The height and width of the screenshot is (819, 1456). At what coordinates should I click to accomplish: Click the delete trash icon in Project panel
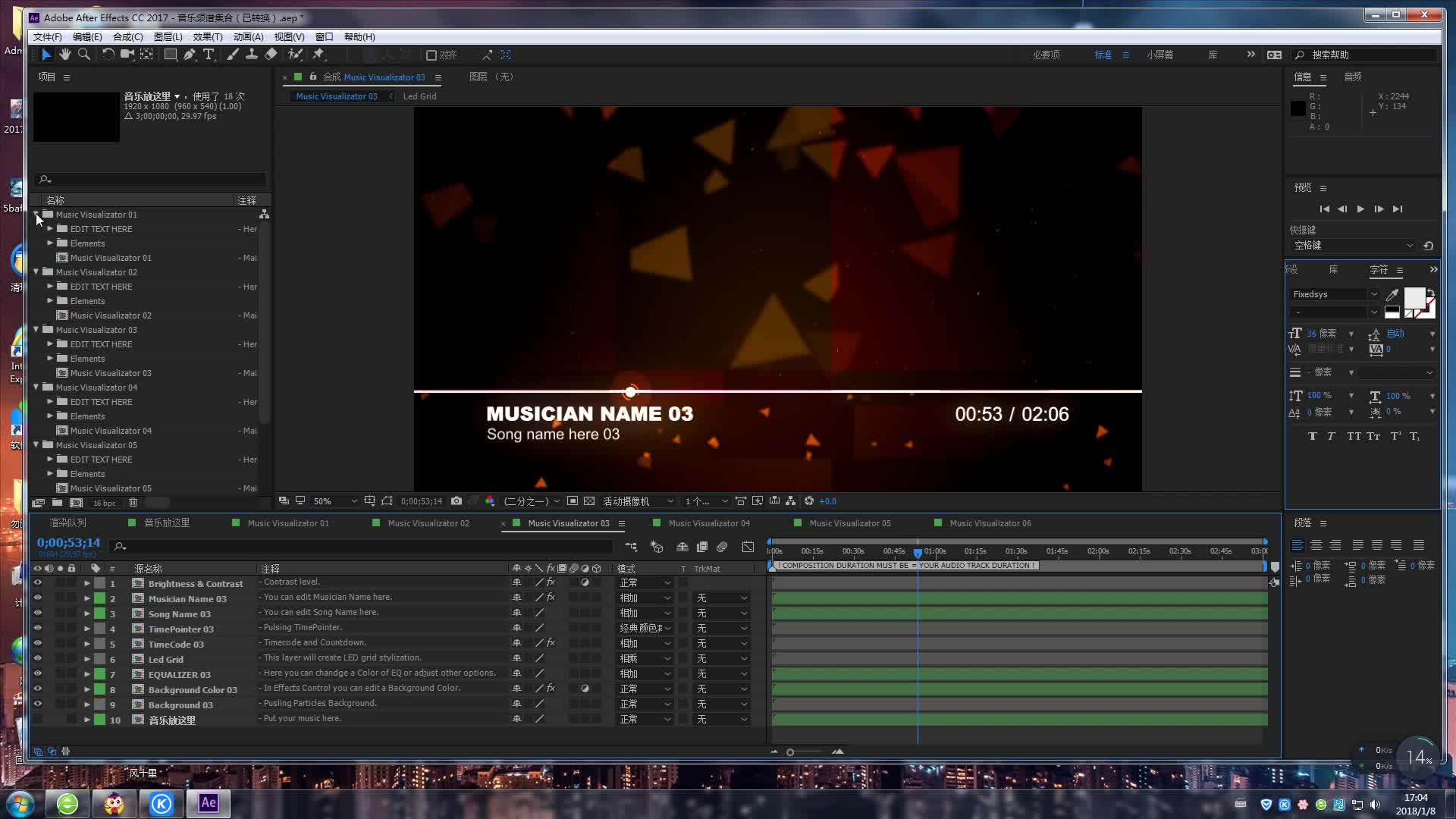click(133, 503)
